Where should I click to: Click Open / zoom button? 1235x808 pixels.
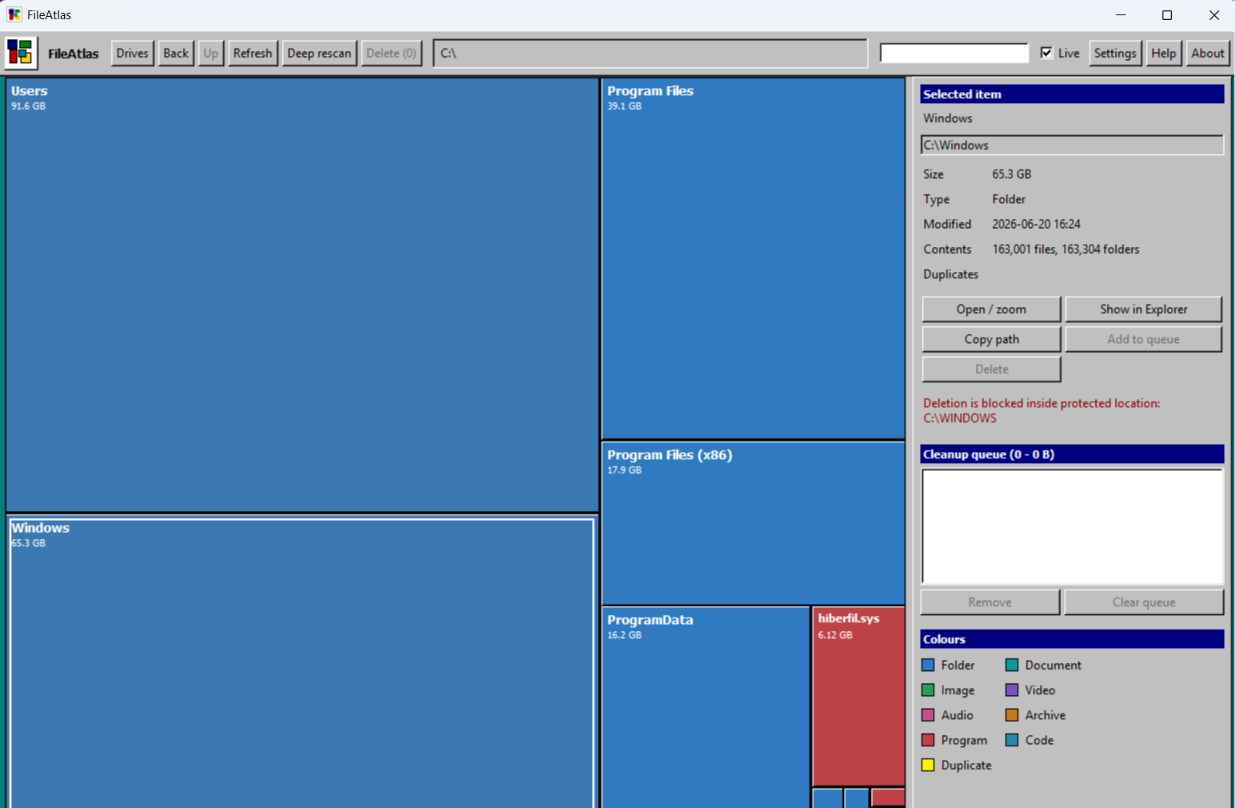pyautogui.click(x=991, y=309)
